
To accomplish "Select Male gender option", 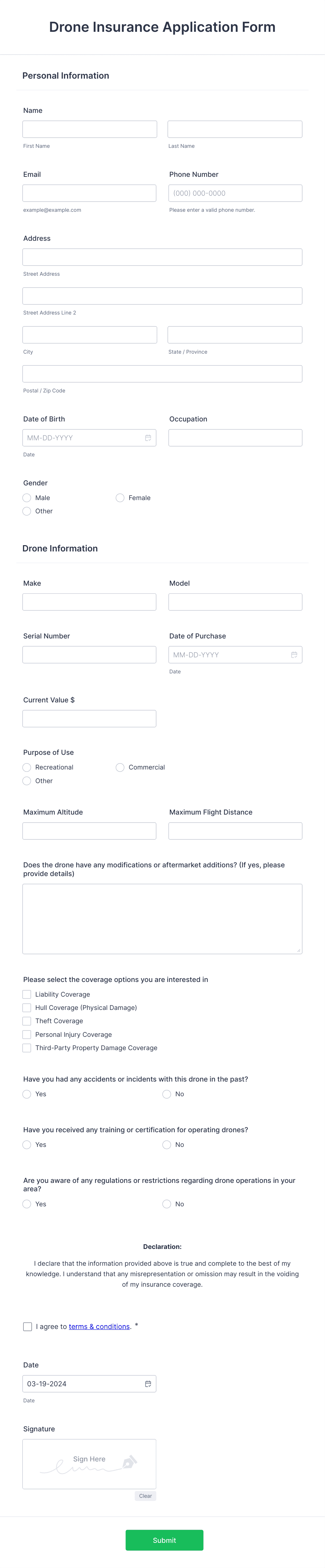I will pos(27,497).
